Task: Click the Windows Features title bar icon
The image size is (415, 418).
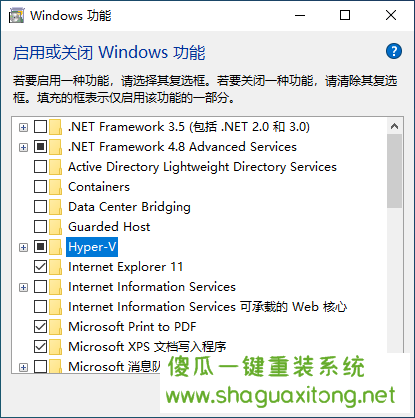Action: pyautogui.click(x=16, y=16)
